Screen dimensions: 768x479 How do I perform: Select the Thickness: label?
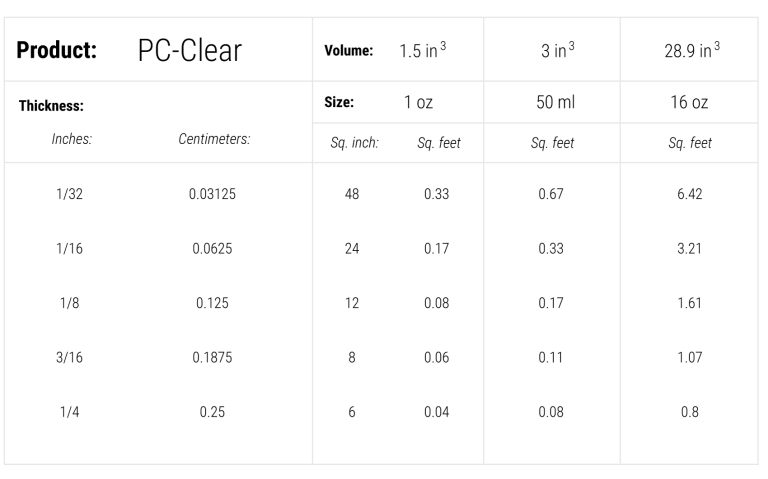coord(51,104)
